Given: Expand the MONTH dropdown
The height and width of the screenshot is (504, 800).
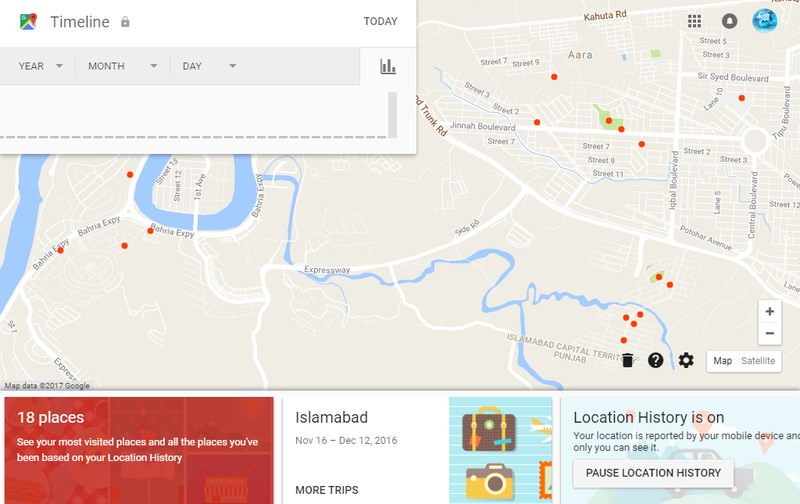Looking at the screenshot, I should [122, 66].
